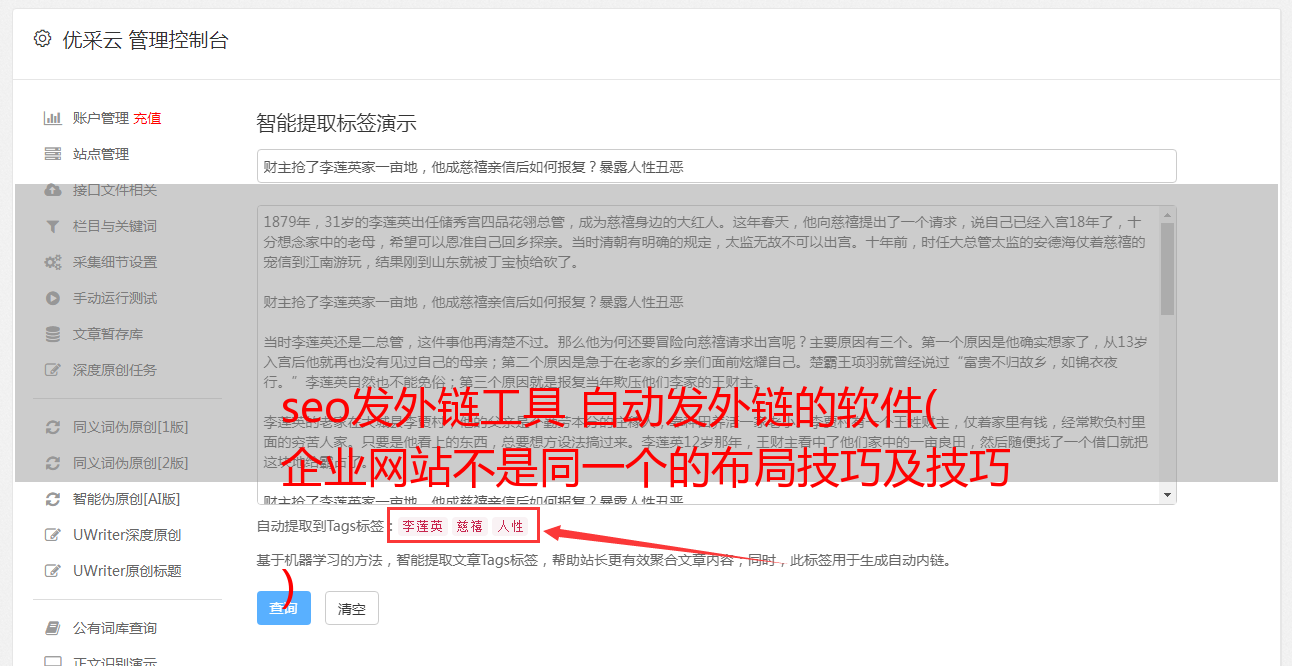Click the funnel icon for 栏目与关键词
1292x666 pixels.
[x=53, y=226]
